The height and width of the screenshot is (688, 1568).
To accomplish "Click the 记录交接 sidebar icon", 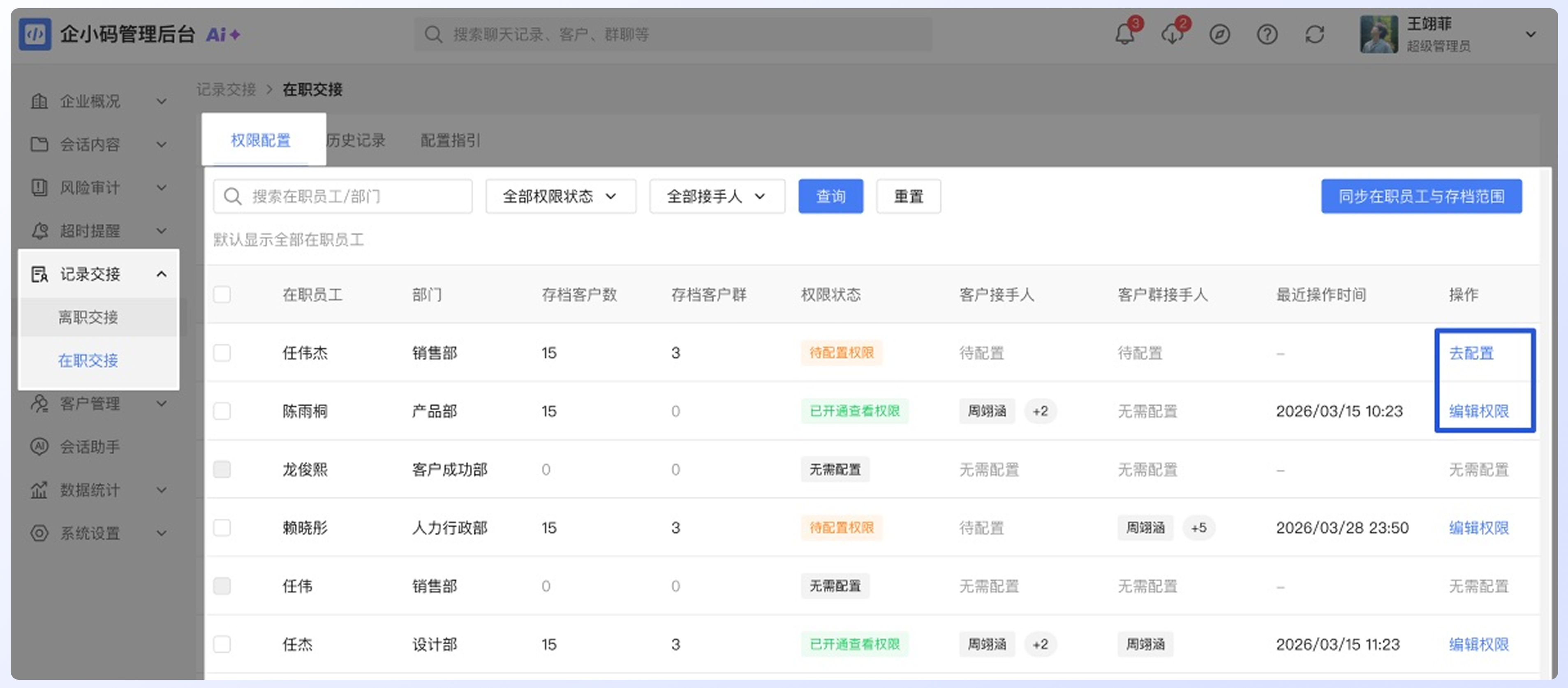I will click(x=39, y=274).
